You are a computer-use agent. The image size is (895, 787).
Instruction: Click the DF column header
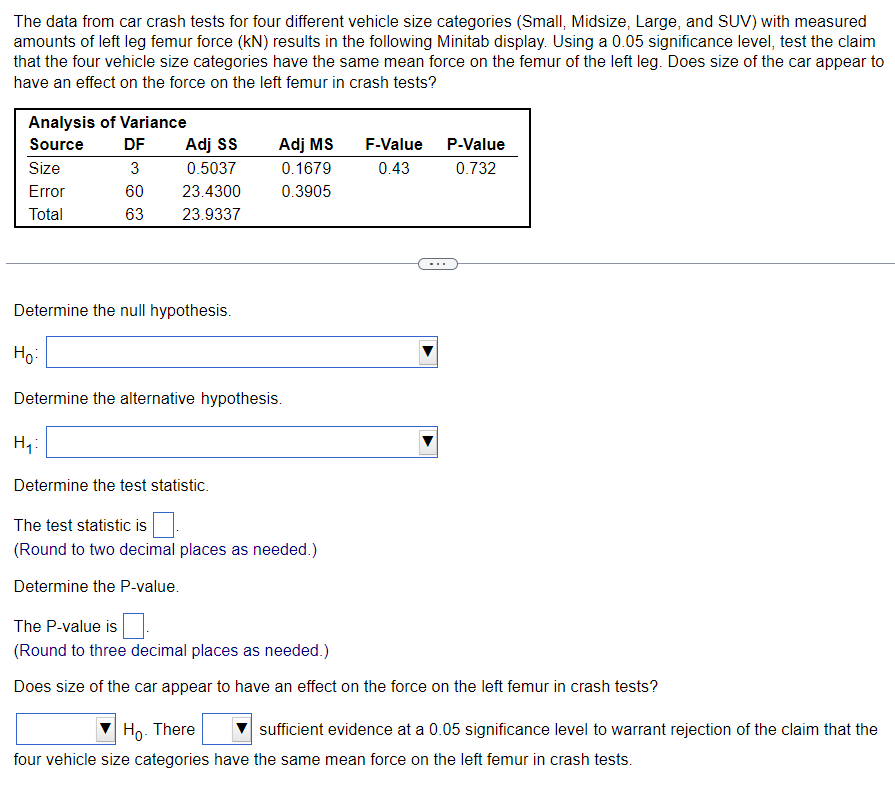click(x=134, y=144)
